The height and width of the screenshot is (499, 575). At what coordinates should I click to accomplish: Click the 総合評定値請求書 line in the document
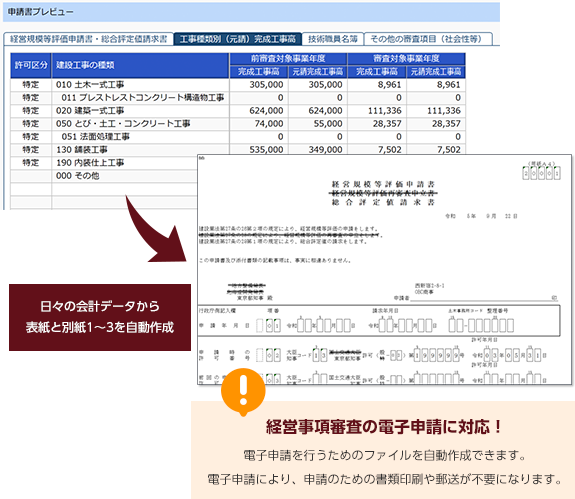coord(383,202)
